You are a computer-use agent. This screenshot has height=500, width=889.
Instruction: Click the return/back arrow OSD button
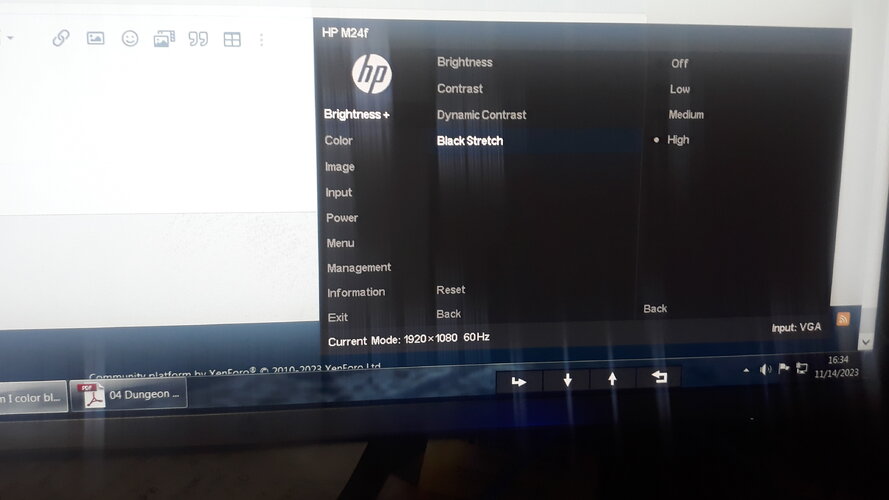659,376
